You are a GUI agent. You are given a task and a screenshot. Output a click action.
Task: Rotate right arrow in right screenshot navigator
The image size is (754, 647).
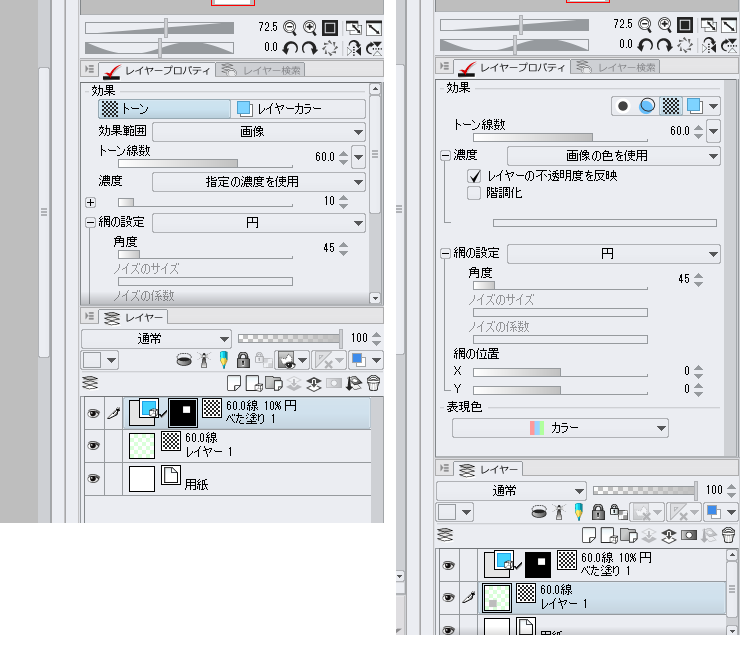(665, 45)
